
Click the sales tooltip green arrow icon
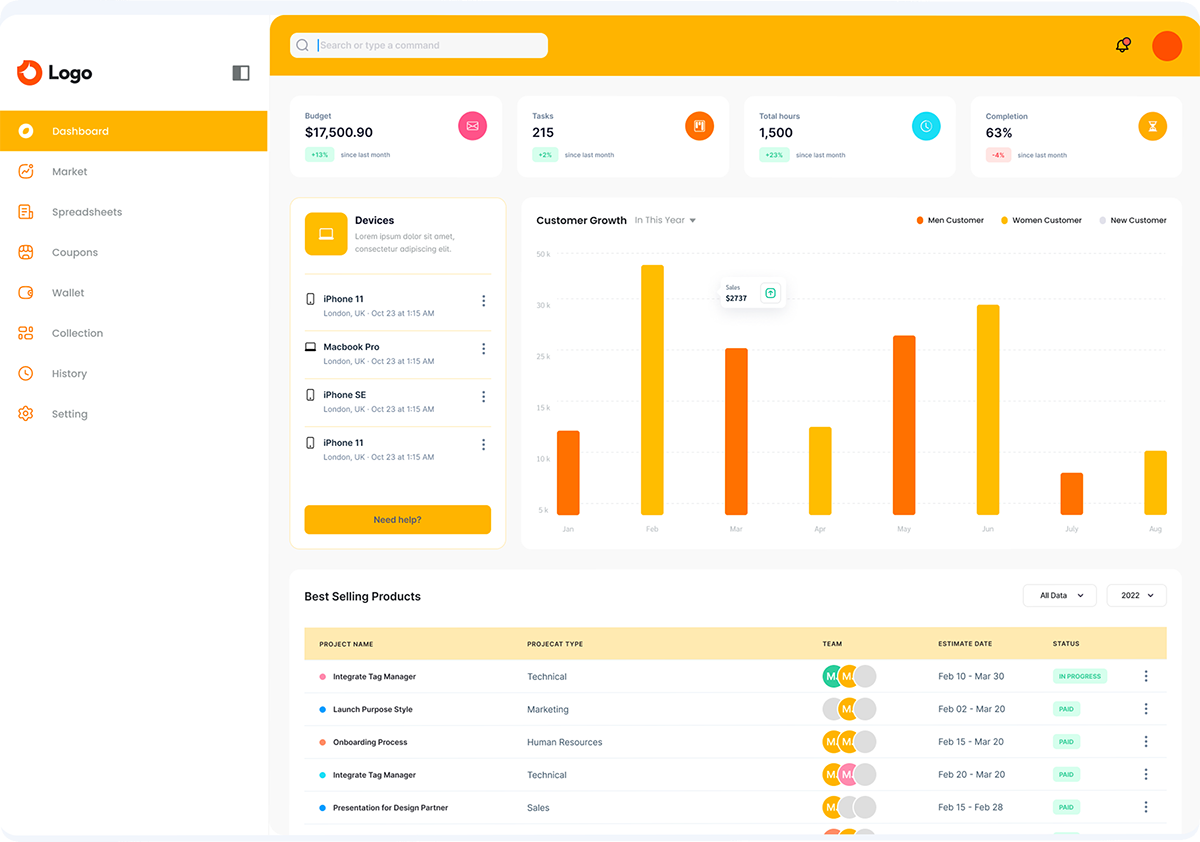(x=770, y=293)
